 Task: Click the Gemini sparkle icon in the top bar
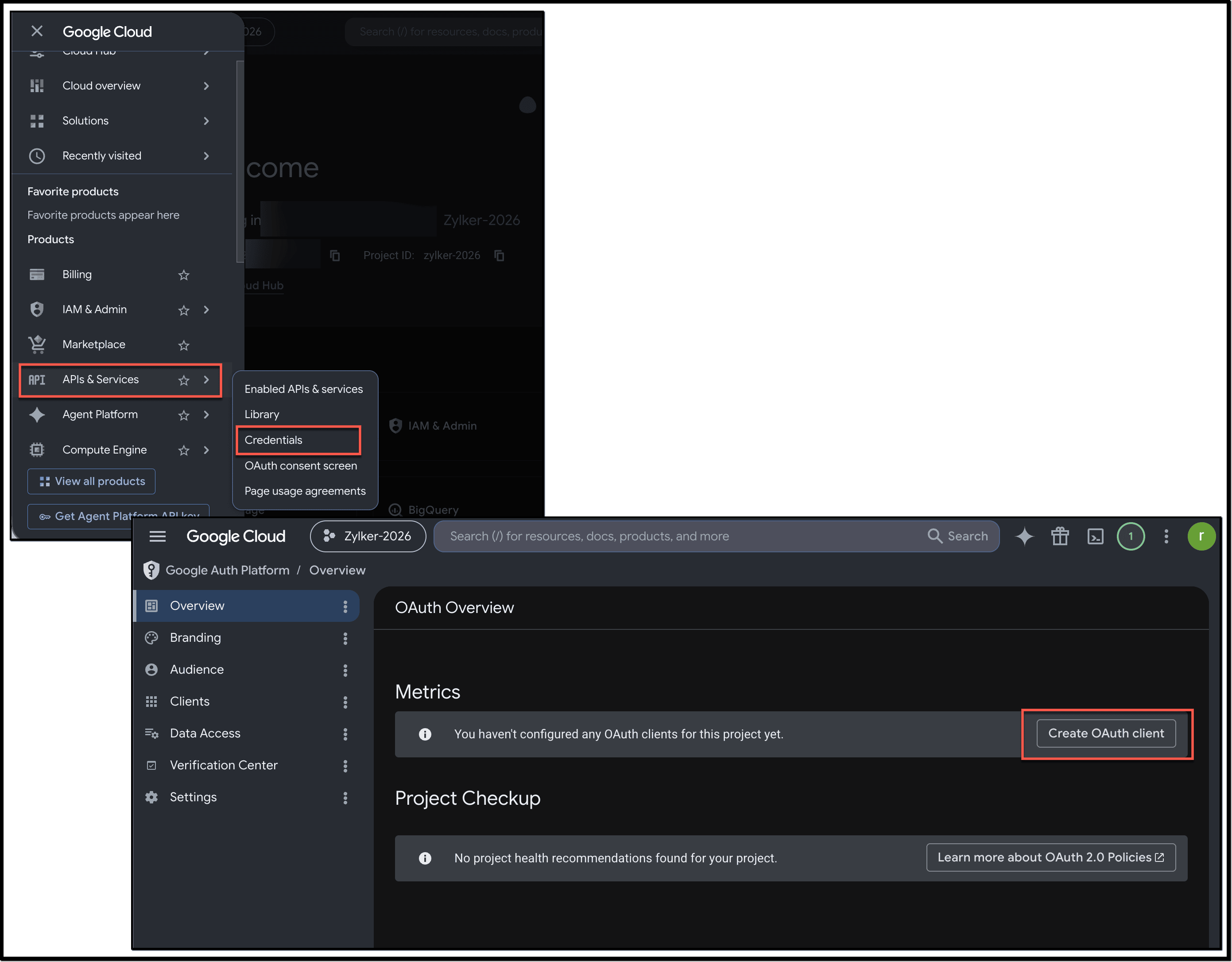tap(1024, 536)
